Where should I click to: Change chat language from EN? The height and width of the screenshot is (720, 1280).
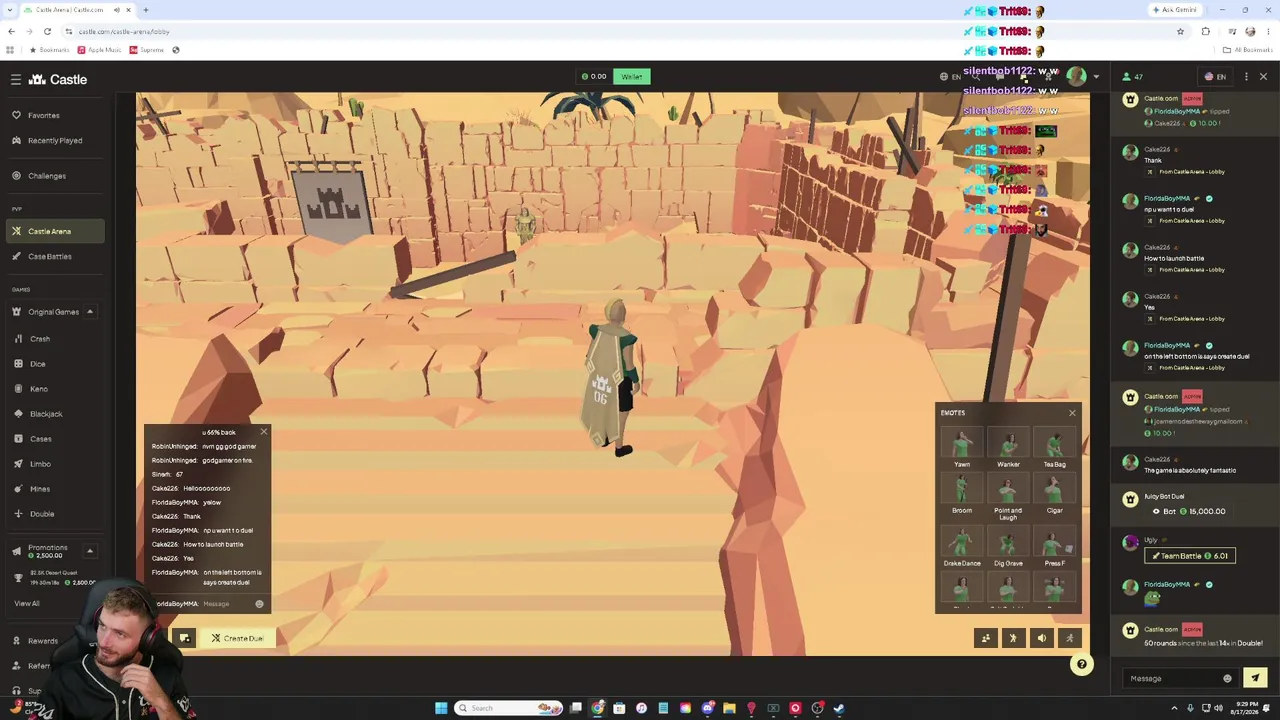pyautogui.click(x=1215, y=77)
